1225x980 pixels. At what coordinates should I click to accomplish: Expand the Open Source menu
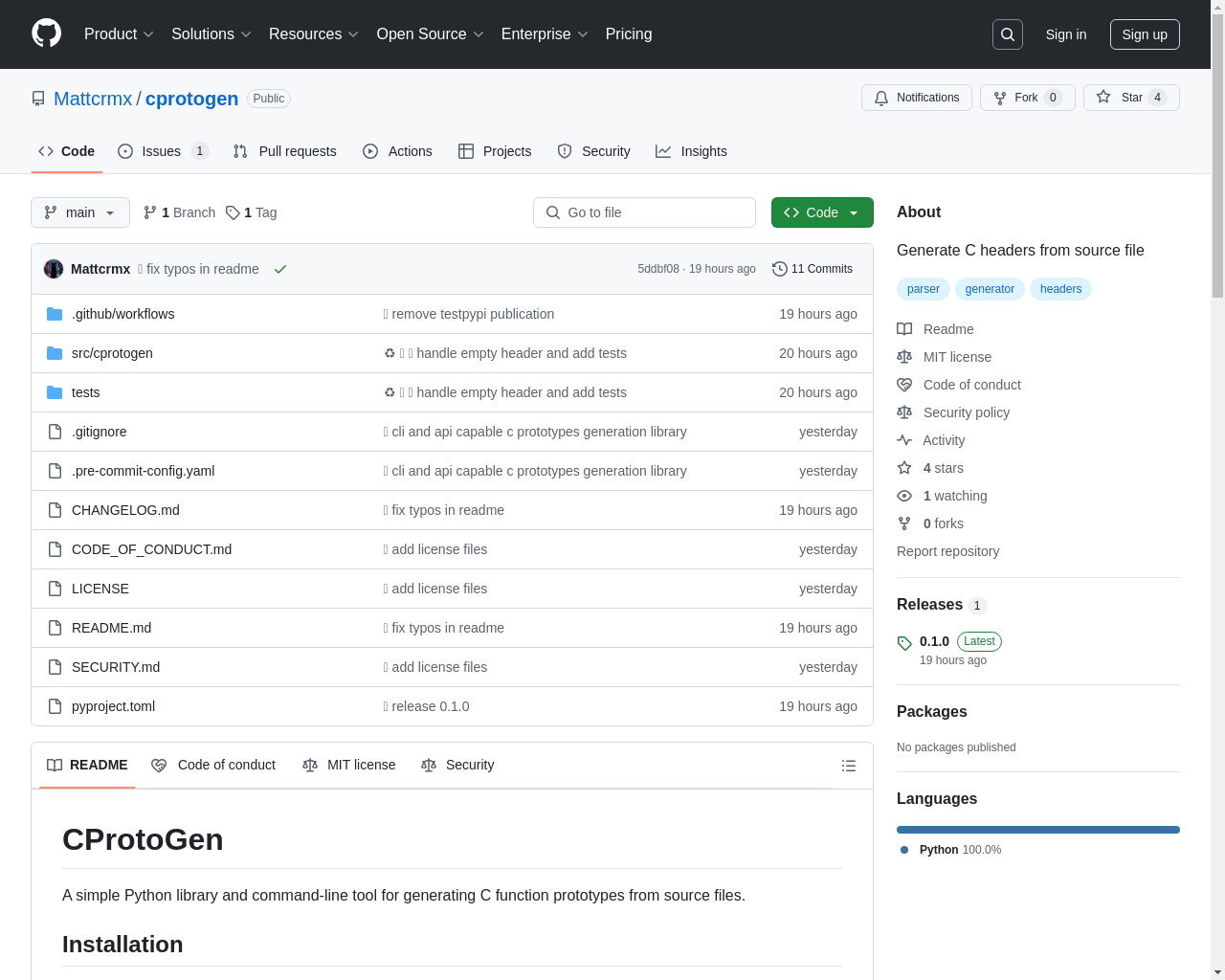point(431,34)
